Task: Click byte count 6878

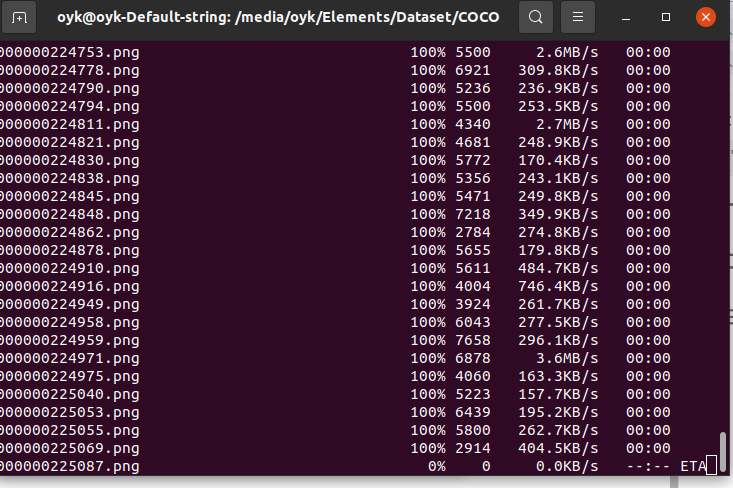Action: click(x=473, y=359)
